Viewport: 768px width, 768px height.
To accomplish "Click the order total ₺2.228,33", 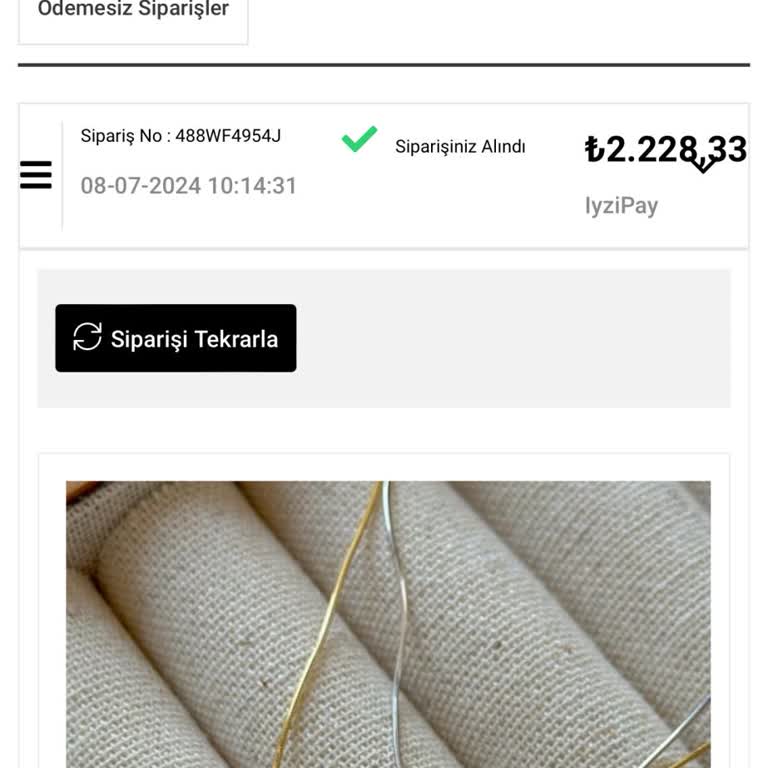I will (666, 149).
